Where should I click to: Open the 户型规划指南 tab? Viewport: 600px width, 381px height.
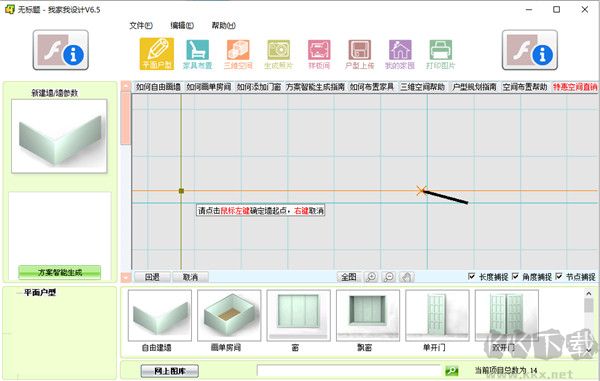474,87
